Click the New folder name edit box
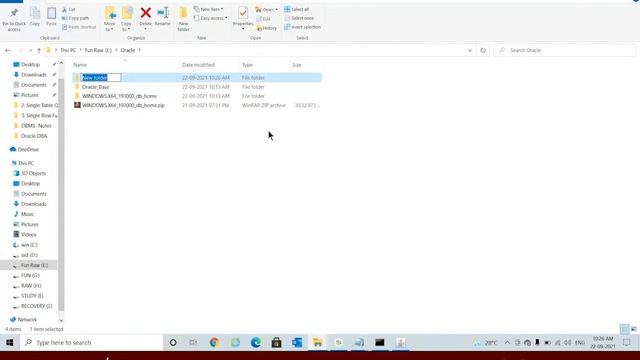 pyautogui.click(x=101, y=78)
